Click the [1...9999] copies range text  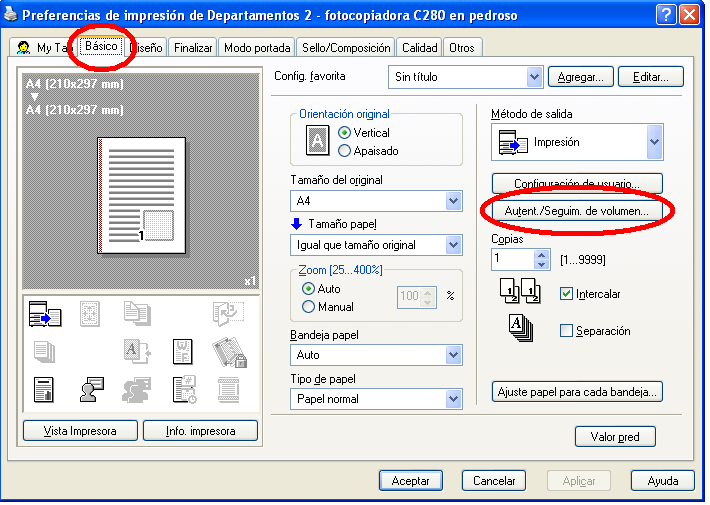583,260
